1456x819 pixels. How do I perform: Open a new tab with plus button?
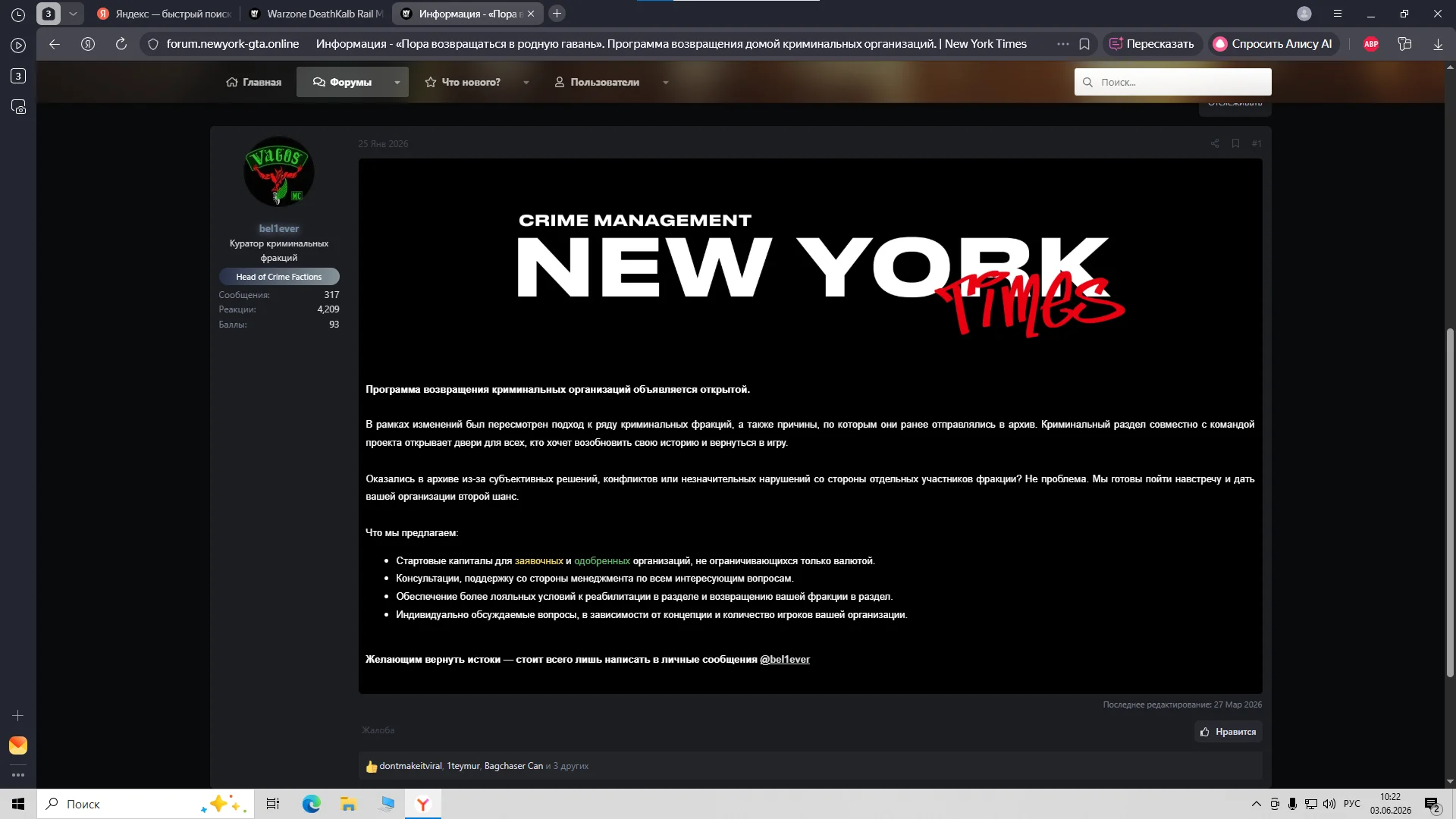[557, 14]
